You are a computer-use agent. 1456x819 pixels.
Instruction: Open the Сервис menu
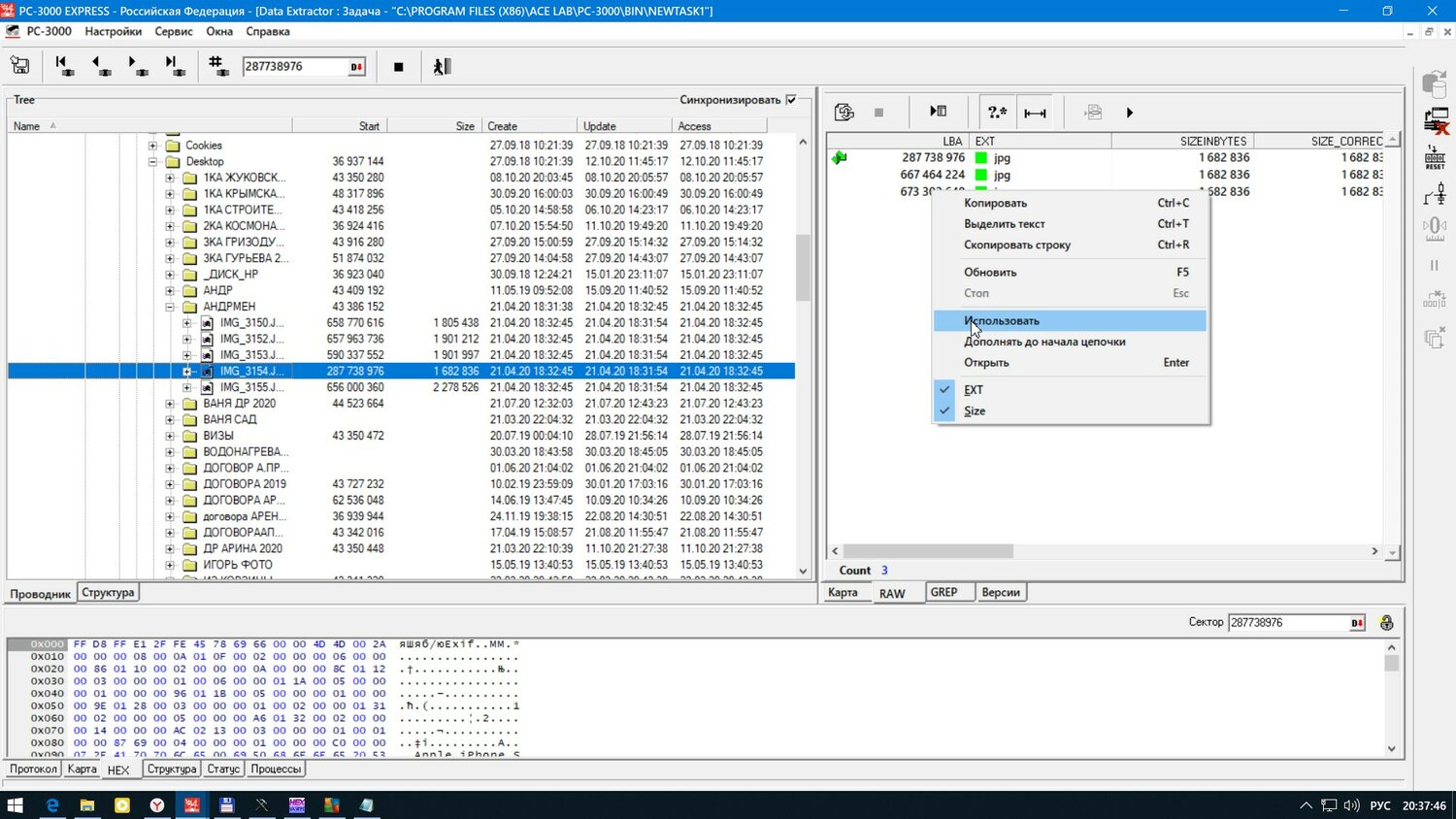tap(174, 31)
